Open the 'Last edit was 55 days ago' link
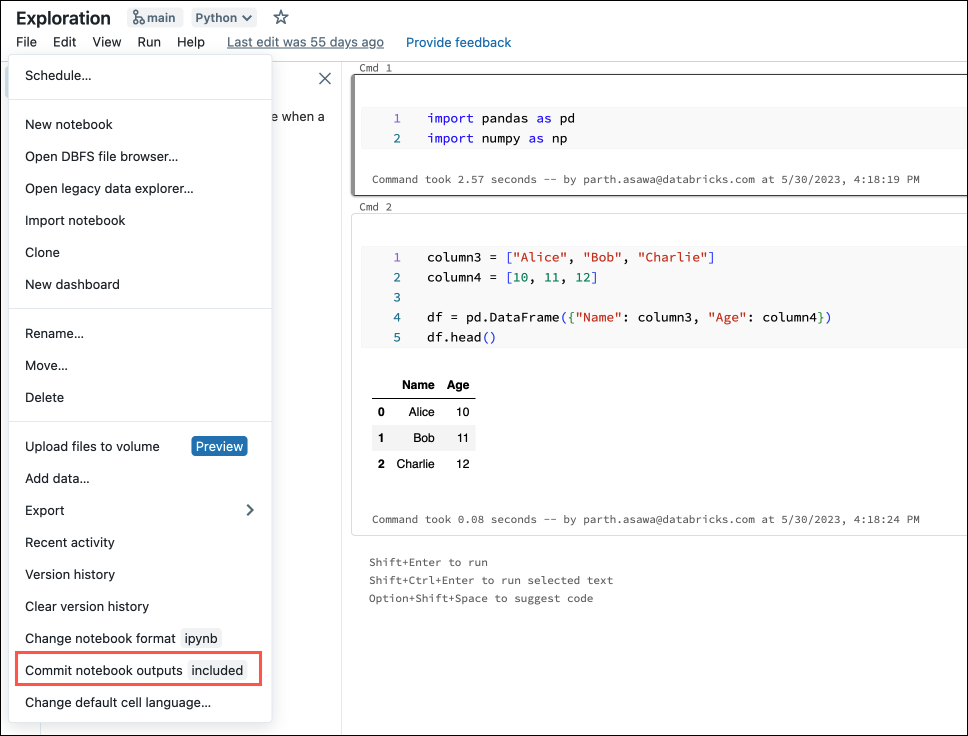968x736 pixels. (x=305, y=42)
